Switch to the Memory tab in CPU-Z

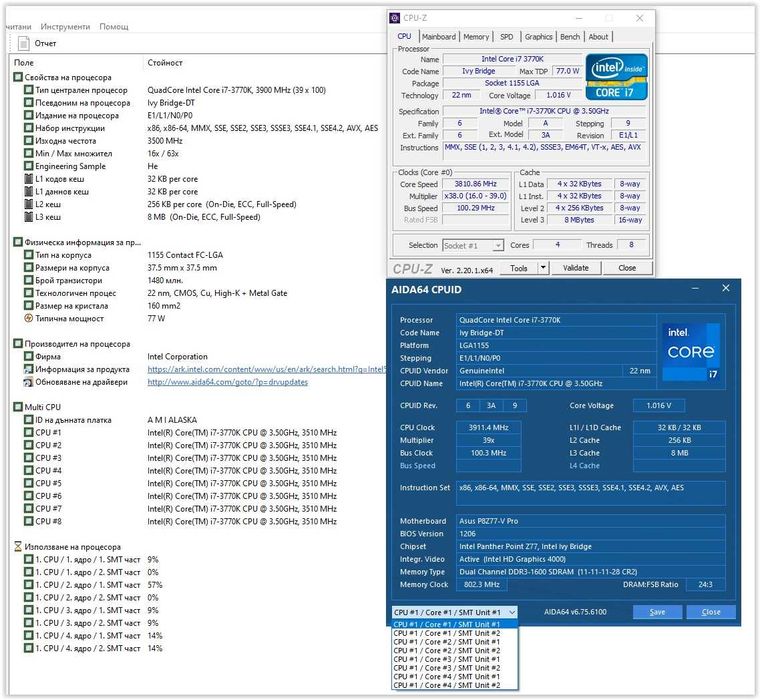click(x=476, y=37)
